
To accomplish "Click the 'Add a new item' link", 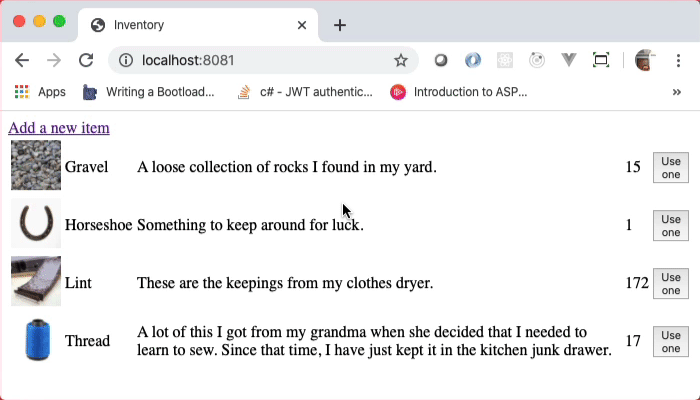I will 59,128.
